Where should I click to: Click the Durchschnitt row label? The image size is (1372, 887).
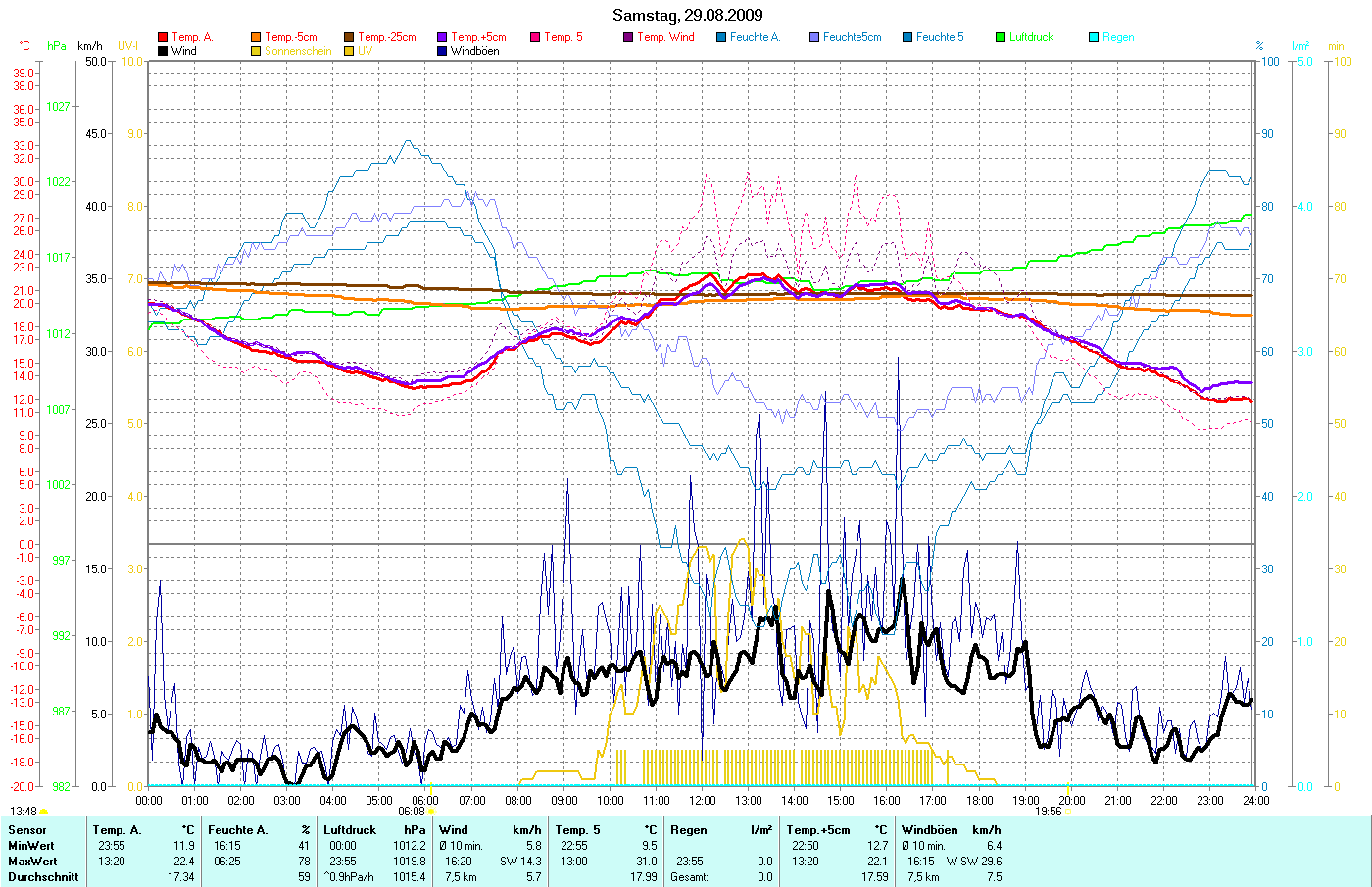coord(43,877)
